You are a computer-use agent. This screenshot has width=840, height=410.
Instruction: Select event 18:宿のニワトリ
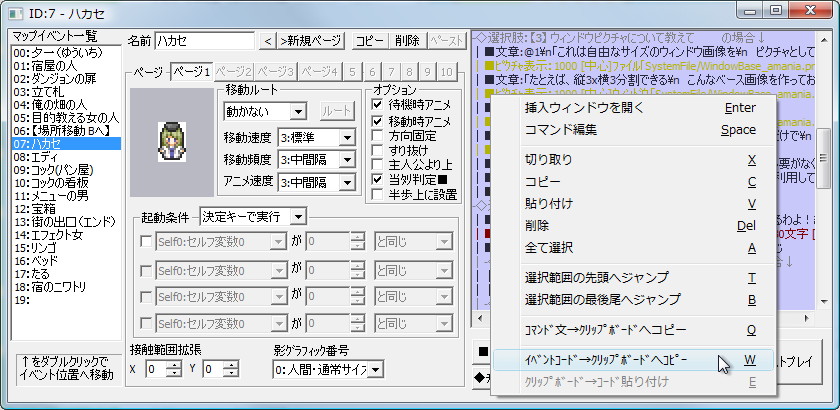(x=66, y=287)
